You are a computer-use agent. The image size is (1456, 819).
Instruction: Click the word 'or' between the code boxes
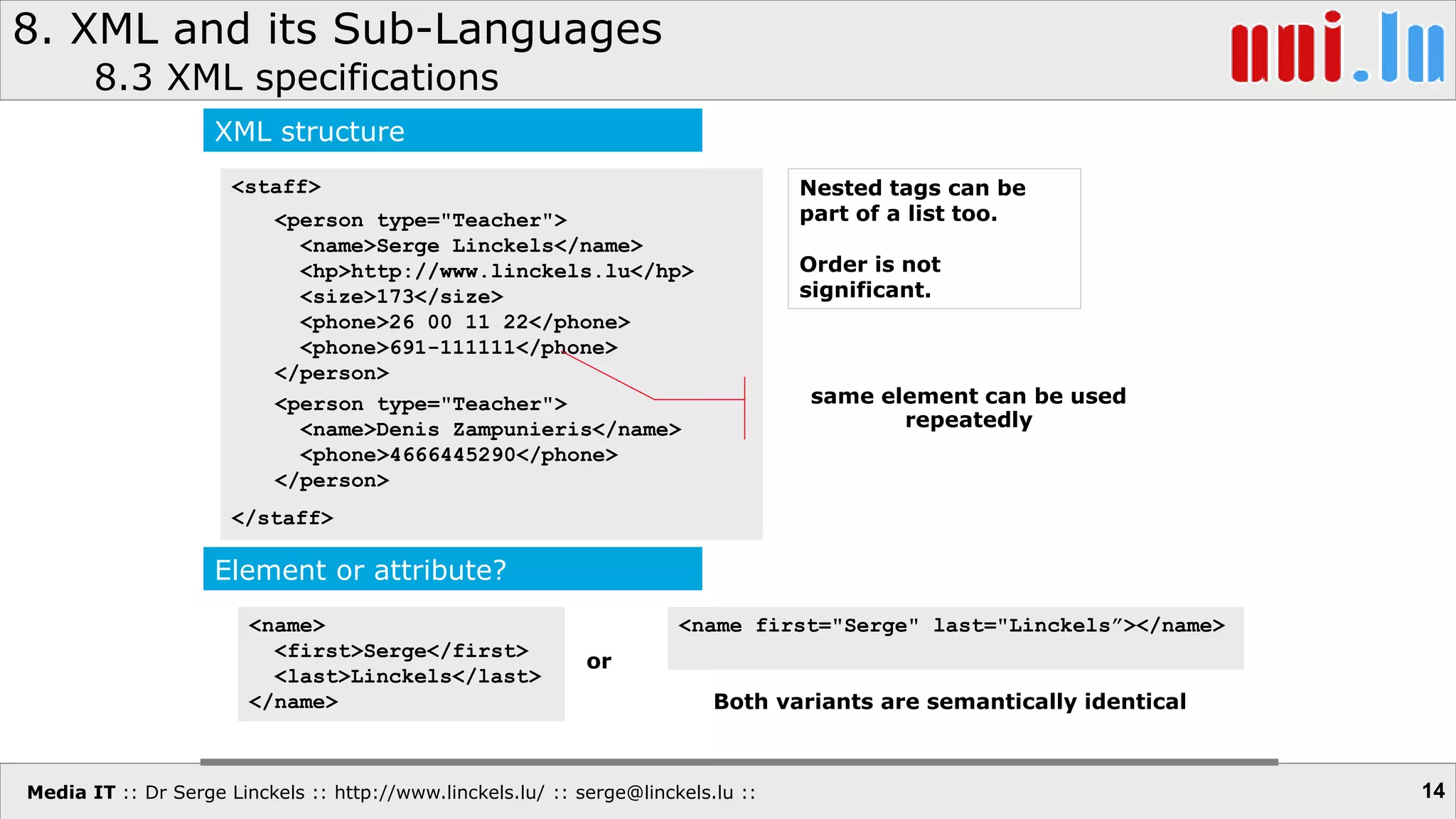click(599, 662)
